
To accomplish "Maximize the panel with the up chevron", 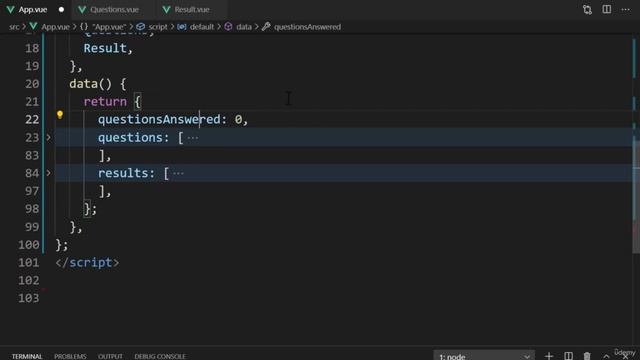I will click(x=607, y=357).
